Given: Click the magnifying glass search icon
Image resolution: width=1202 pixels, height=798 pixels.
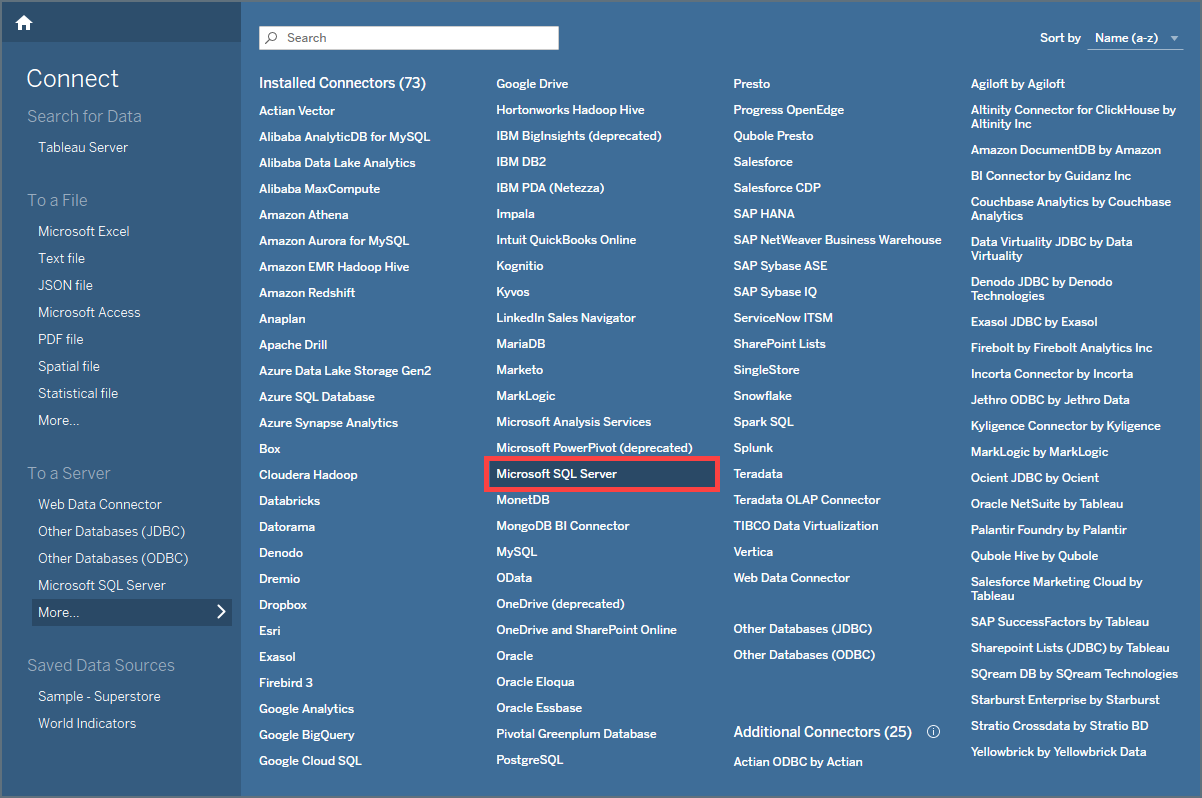Looking at the screenshot, I should pos(270,37).
